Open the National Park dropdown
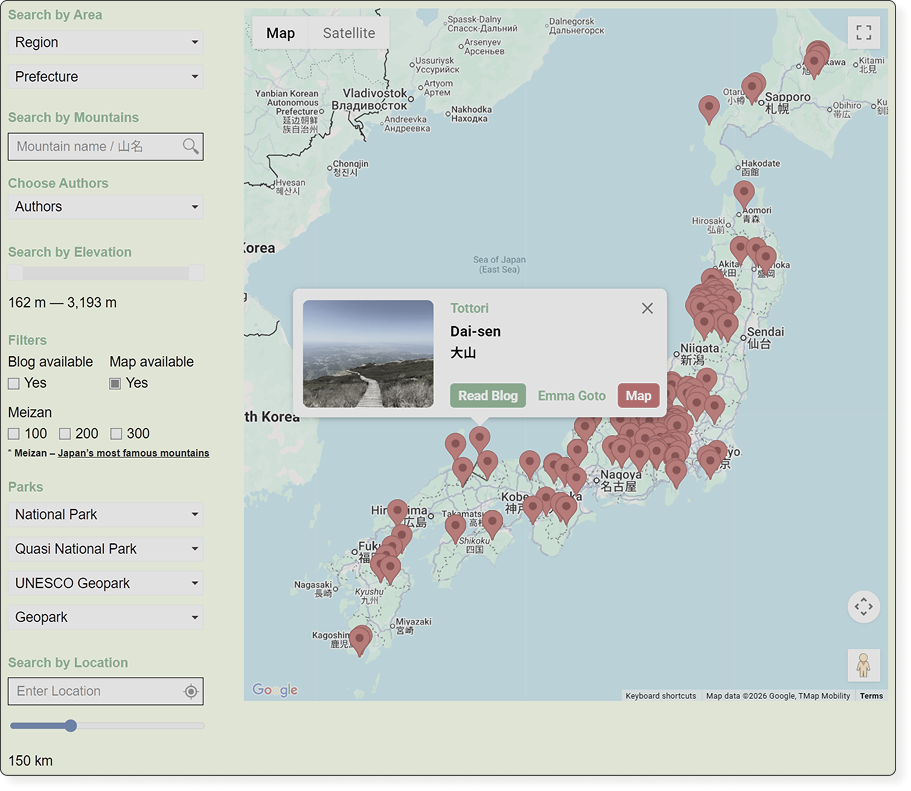Image resolution: width=911 pixels, height=791 pixels. pos(105,515)
